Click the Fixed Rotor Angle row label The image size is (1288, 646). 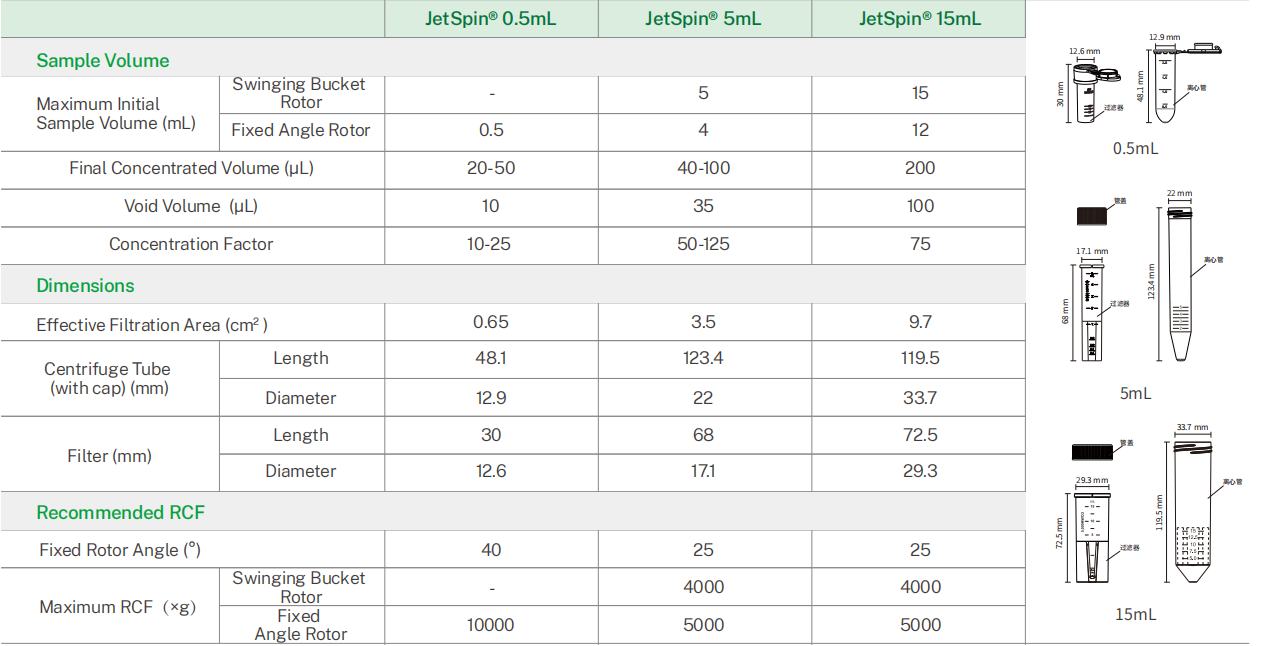click(x=120, y=550)
